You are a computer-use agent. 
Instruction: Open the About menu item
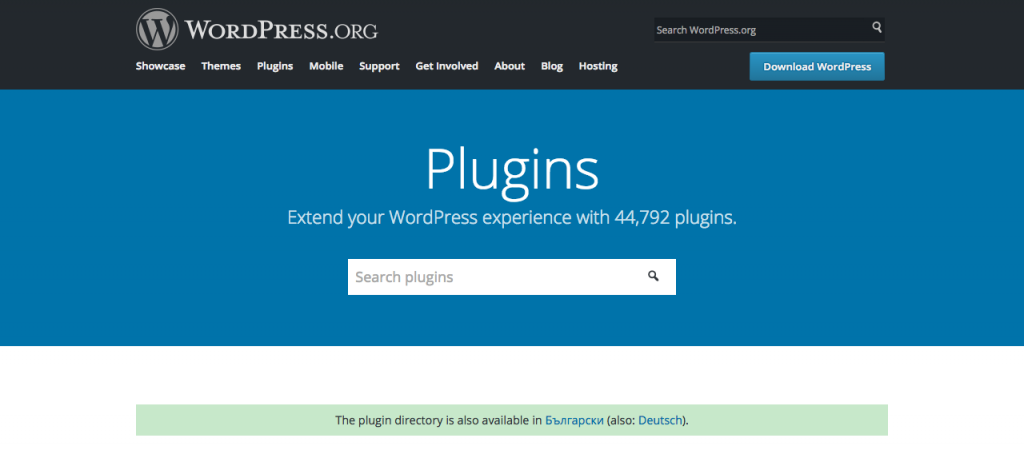(x=509, y=66)
